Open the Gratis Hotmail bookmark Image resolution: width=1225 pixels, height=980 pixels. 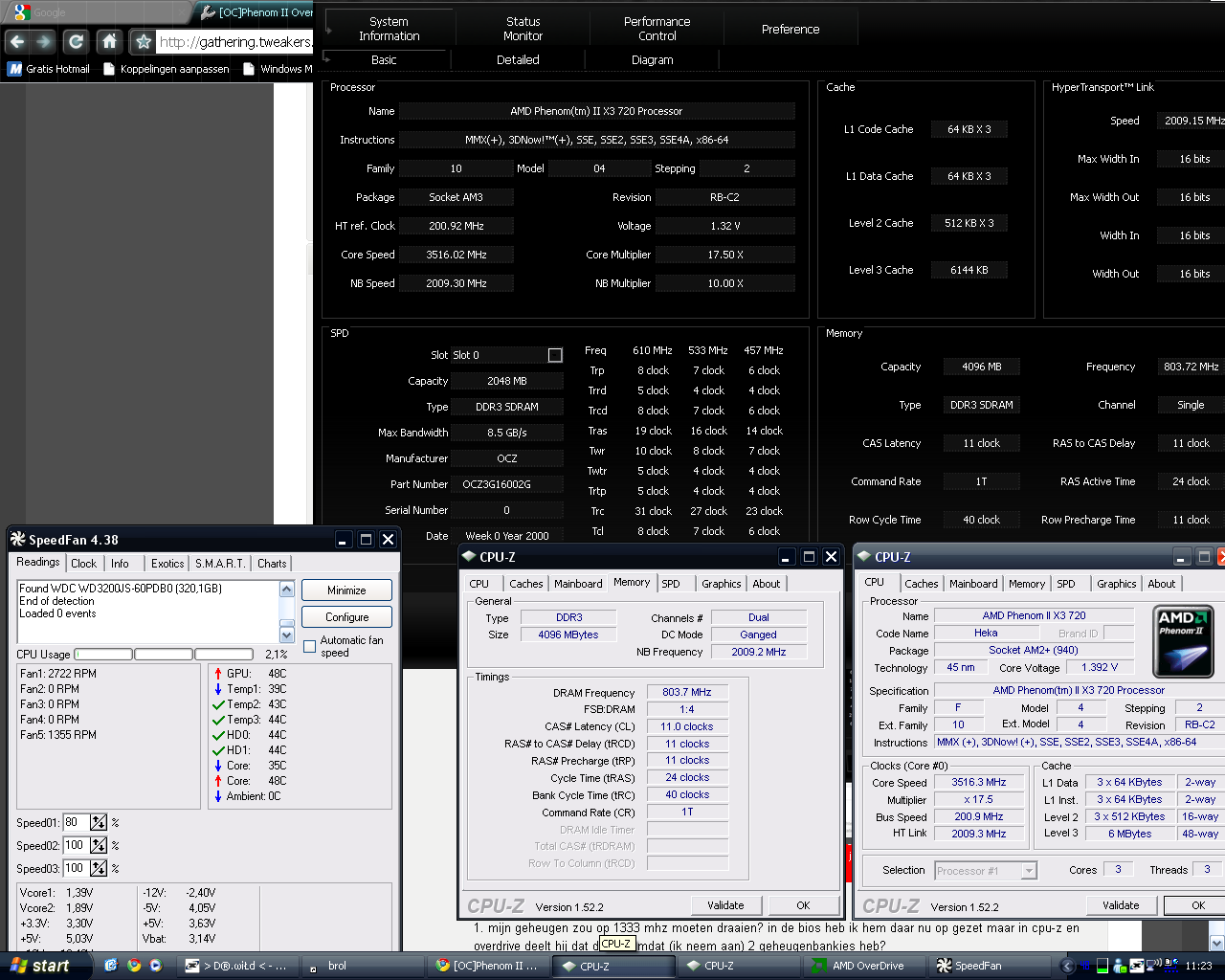coord(49,69)
